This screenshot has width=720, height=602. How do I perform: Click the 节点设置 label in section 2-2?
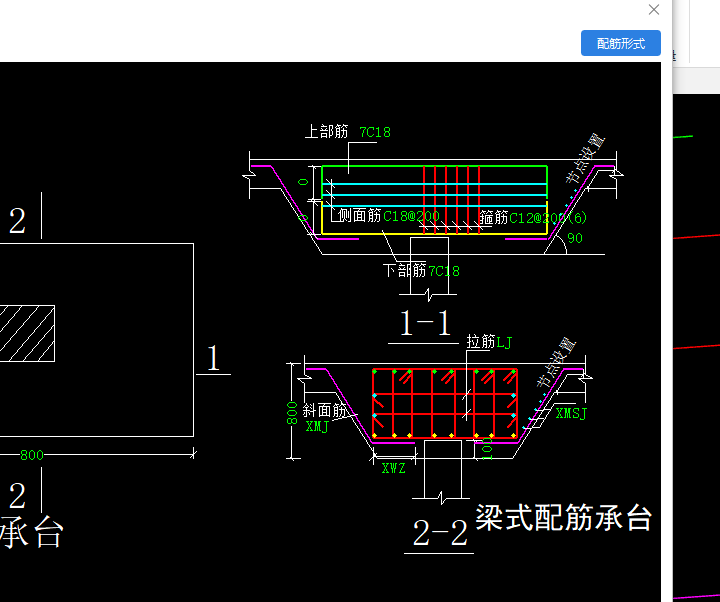tap(556, 362)
